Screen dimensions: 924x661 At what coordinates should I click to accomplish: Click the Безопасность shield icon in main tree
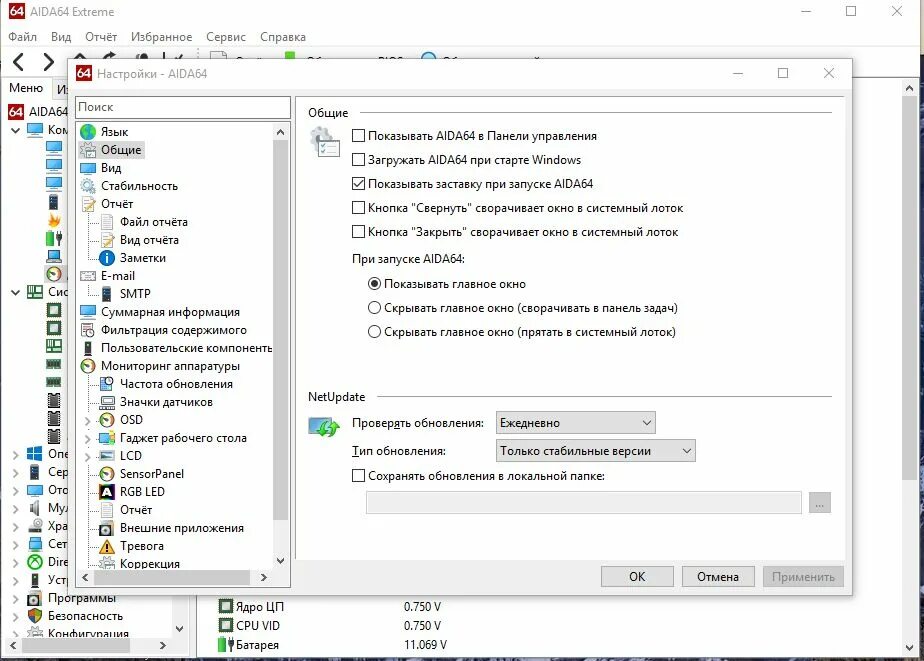35,616
